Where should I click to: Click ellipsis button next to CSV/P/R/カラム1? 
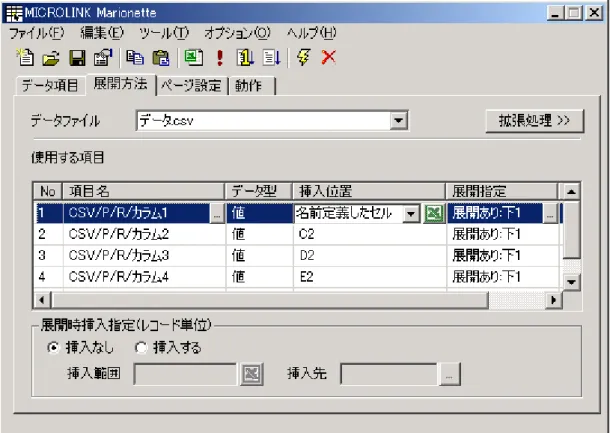pos(217,214)
